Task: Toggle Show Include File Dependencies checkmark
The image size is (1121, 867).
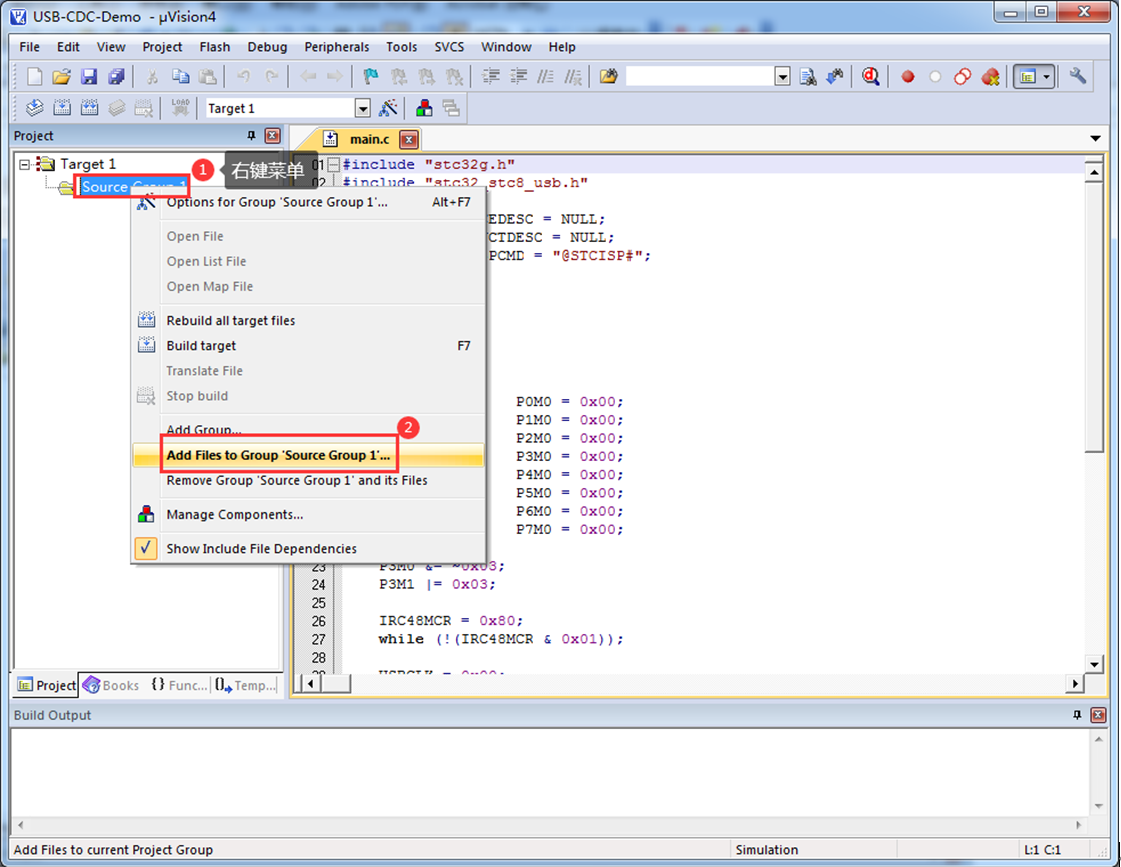Action: pos(146,548)
